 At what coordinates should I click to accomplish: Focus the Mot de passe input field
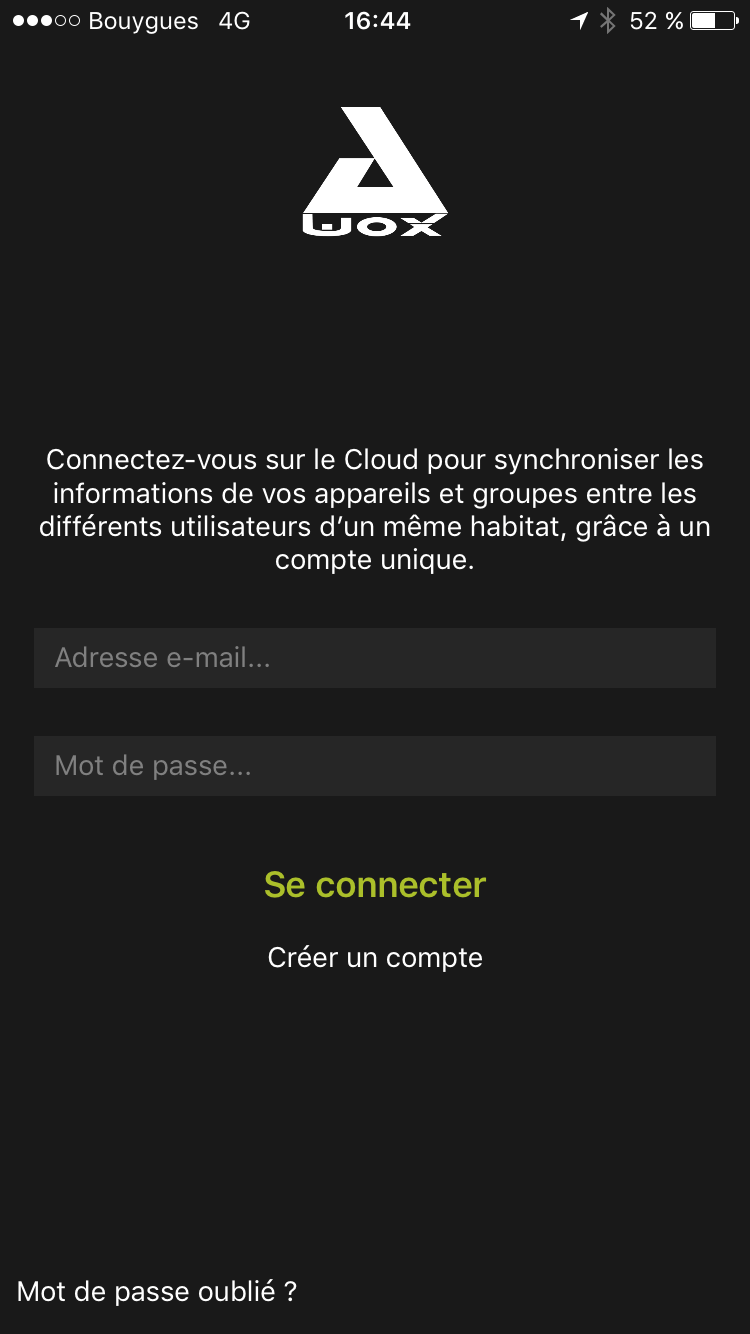pyautogui.click(x=375, y=766)
